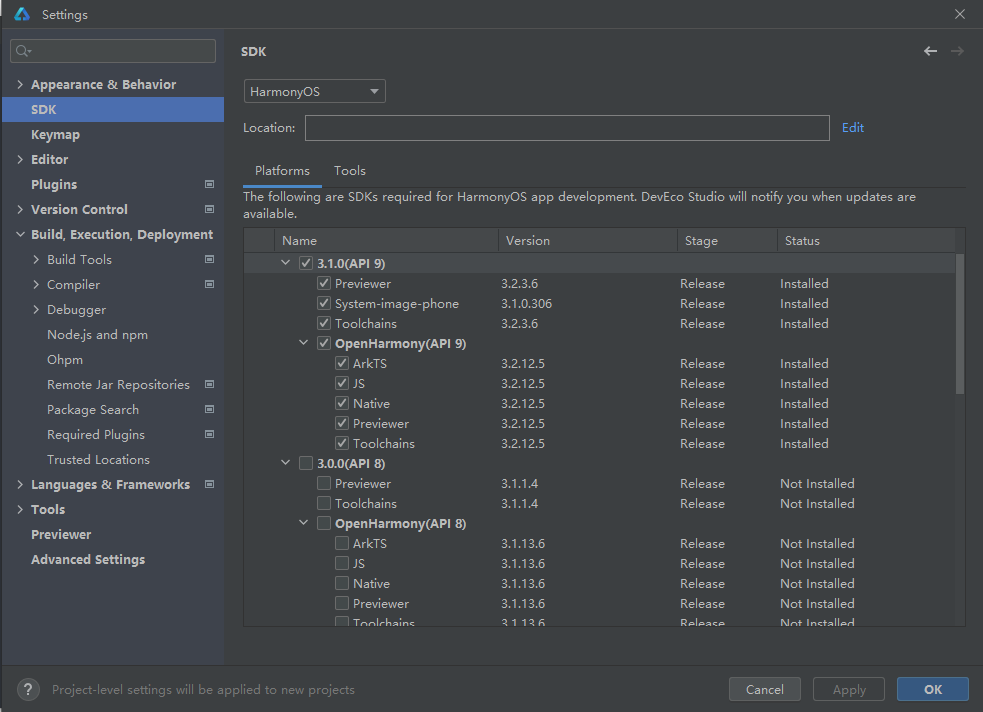
Task: Expand the Editor section
Action: point(20,159)
